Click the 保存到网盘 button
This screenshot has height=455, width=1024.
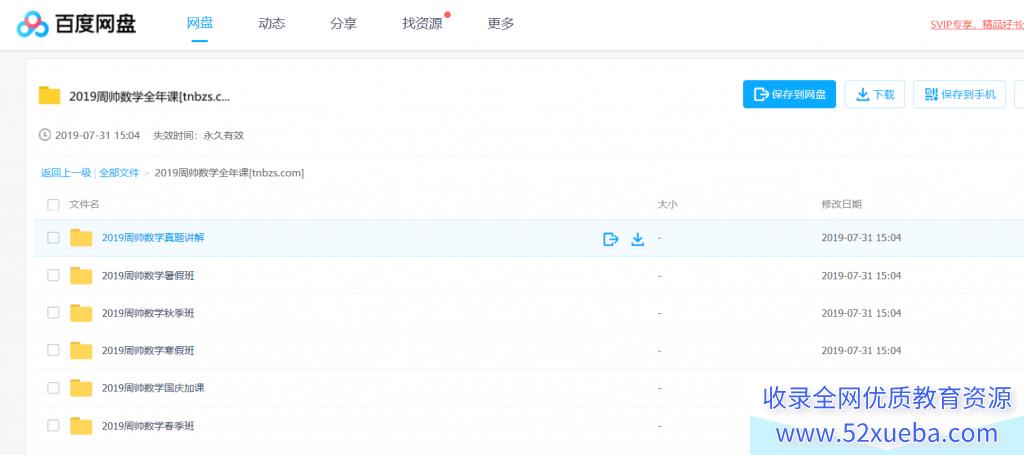pos(789,95)
